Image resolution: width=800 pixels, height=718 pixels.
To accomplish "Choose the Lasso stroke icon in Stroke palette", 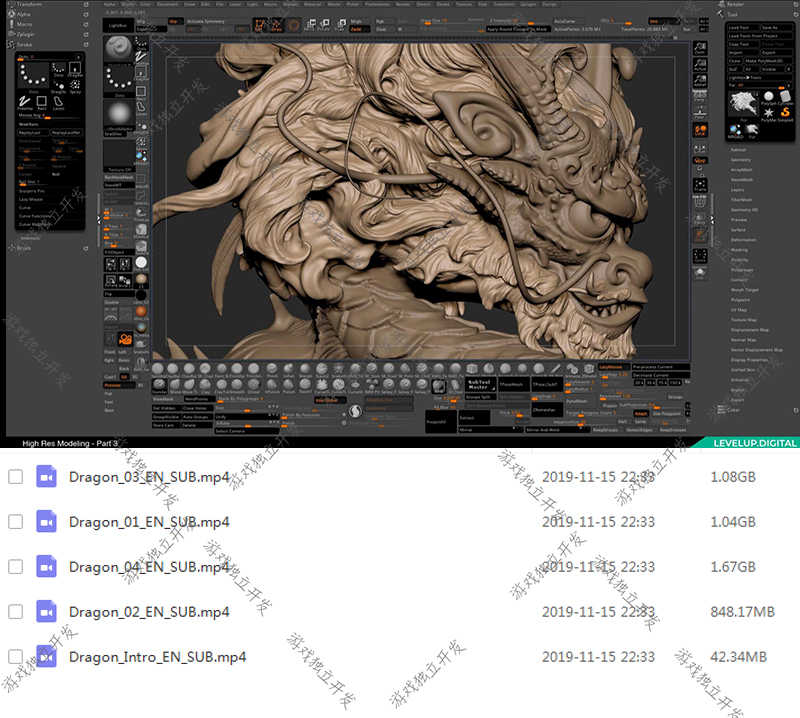I will pos(58,102).
